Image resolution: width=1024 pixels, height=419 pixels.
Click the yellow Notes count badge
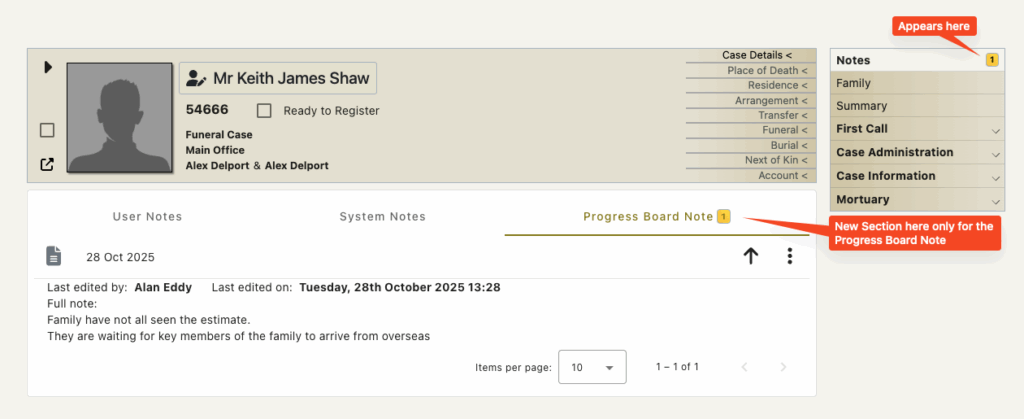(991, 60)
